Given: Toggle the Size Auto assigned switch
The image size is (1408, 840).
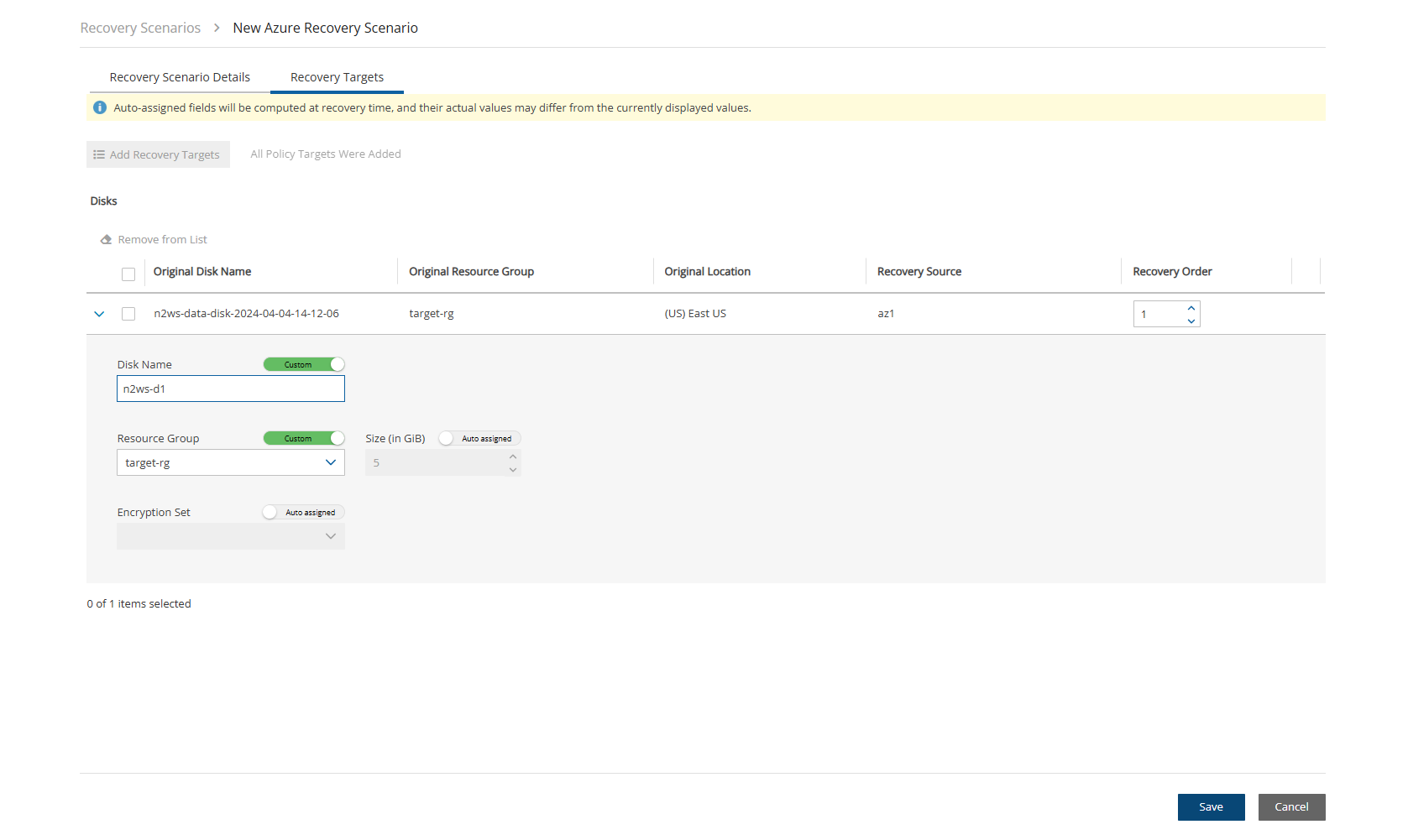Looking at the screenshot, I should (479, 438).
